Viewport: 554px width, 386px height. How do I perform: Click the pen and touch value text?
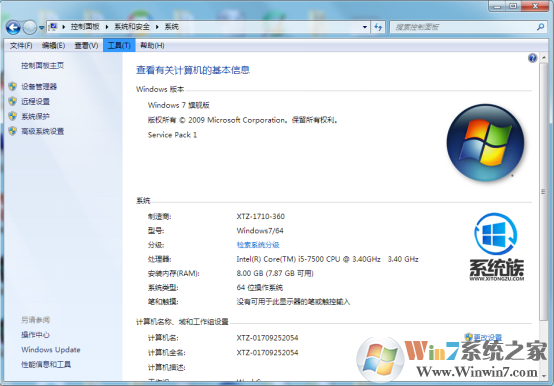(x=293, y=302)
